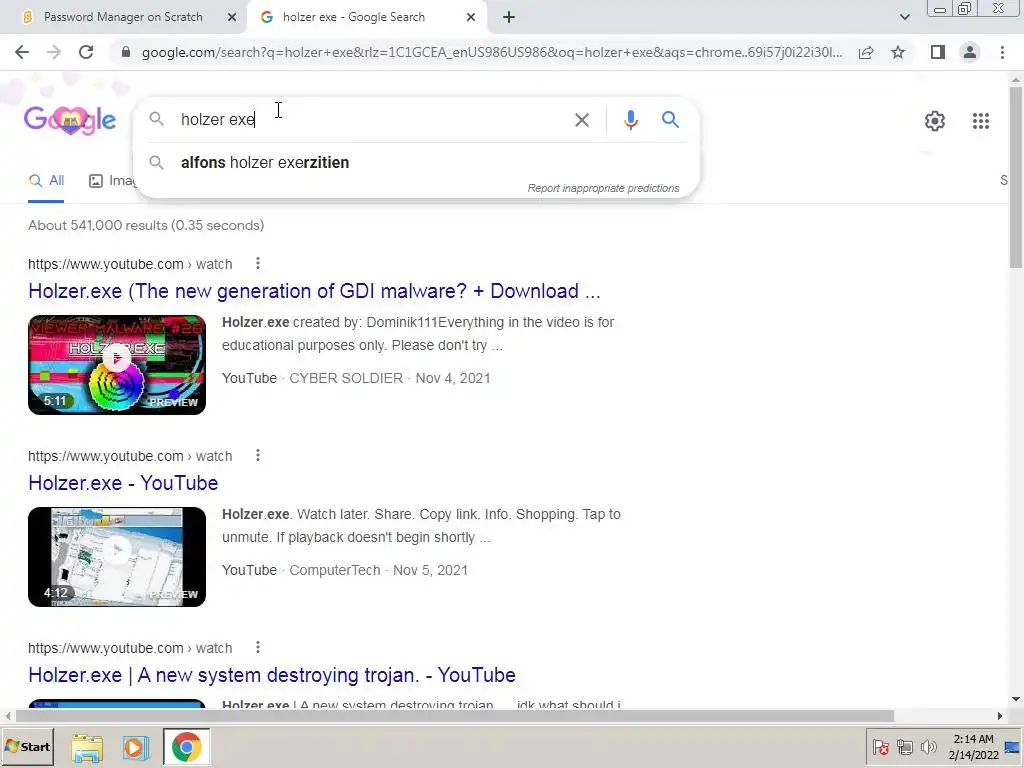The width and height of the screenshot is (1024, 768).
Task: Start voice search with microphone
Action: pyautogui.click(x=630, y=120)
